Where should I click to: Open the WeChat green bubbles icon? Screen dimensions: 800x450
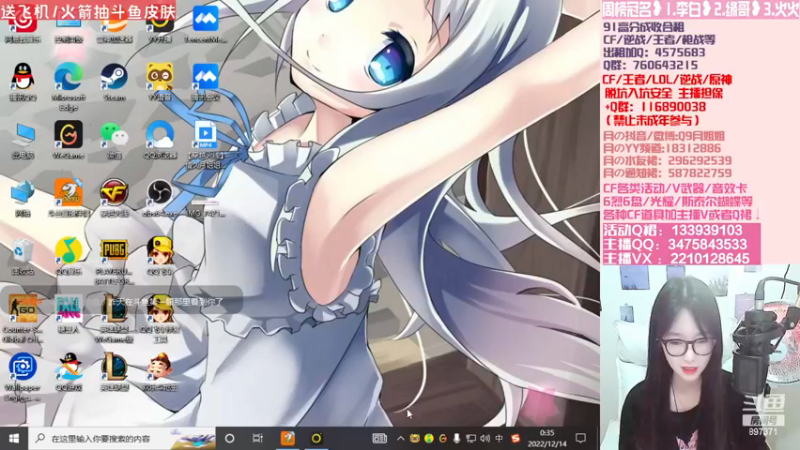click(114, 135)
